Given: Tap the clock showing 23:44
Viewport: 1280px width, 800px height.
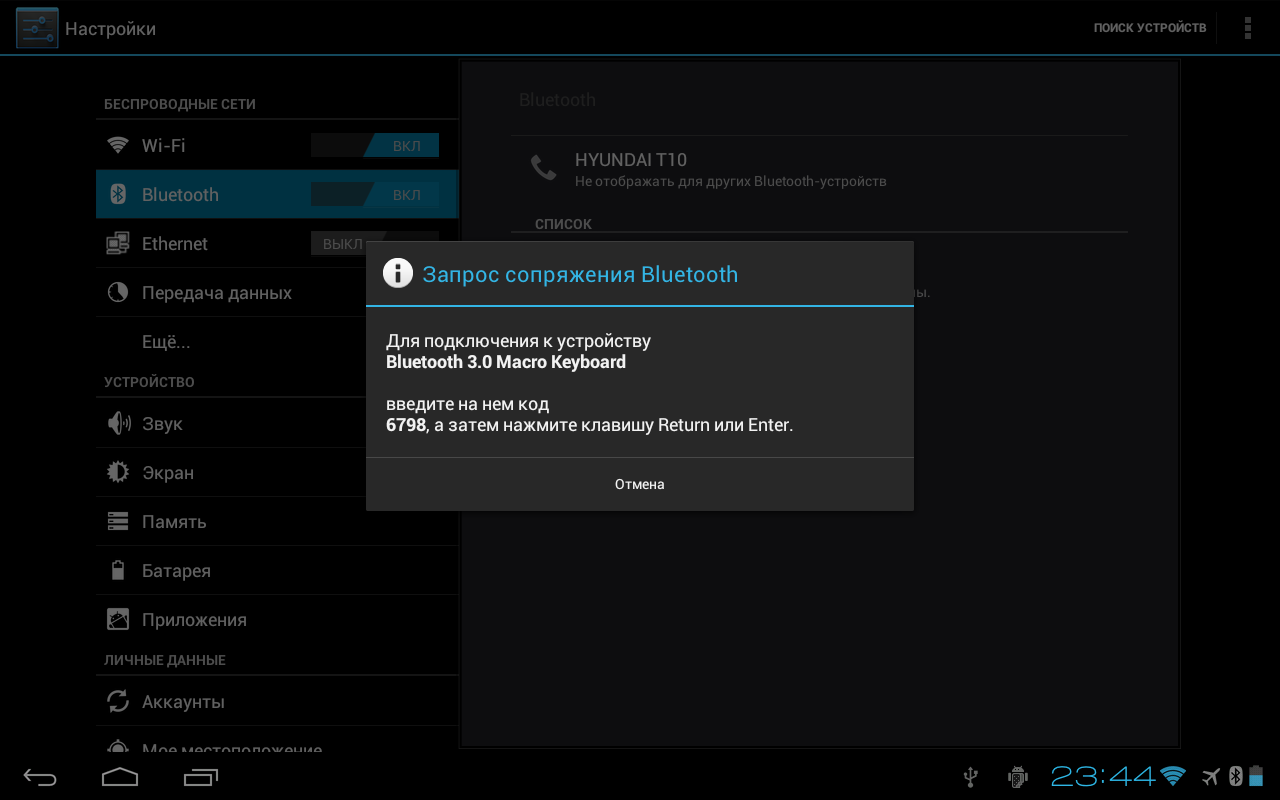Looking at the screenshot, I should pos(1103,776).
